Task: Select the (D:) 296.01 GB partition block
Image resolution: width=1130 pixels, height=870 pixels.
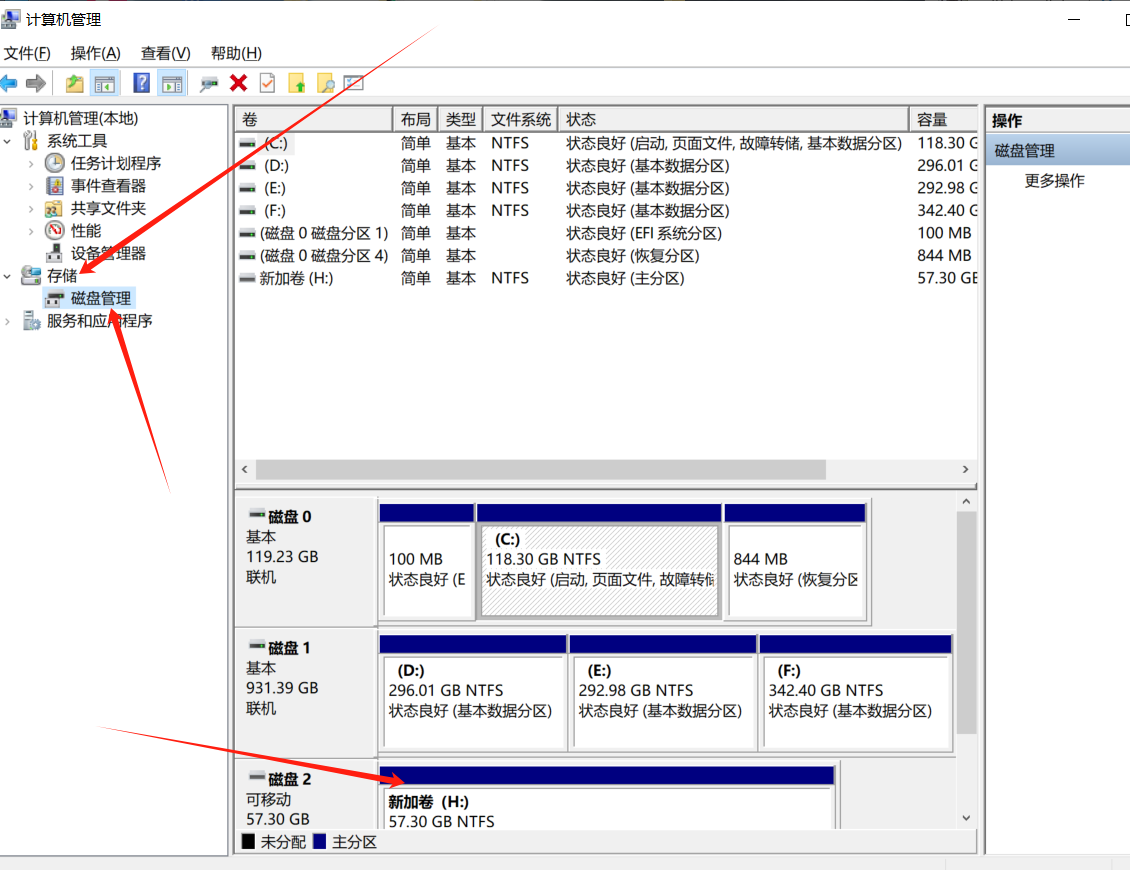Action: [472, 693]
